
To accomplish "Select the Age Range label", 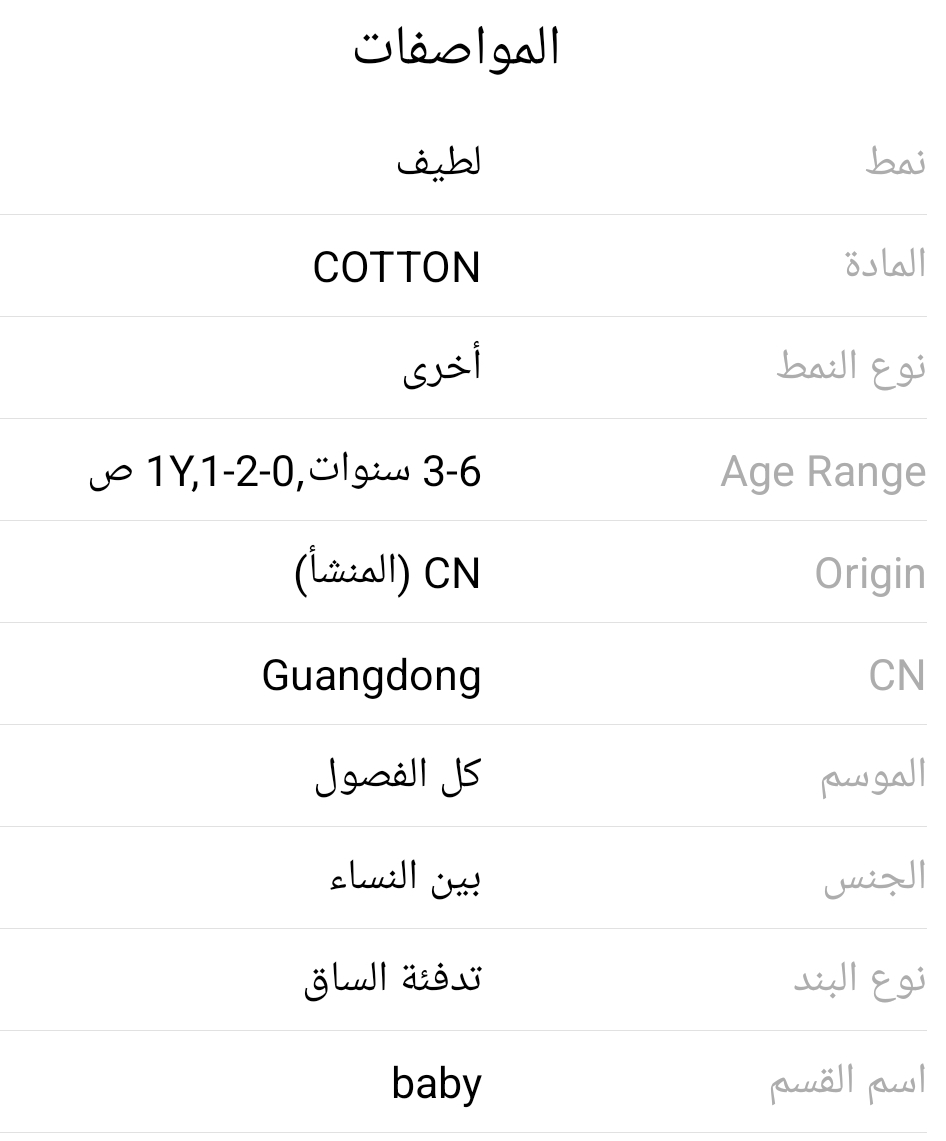I will pos(824,472).
